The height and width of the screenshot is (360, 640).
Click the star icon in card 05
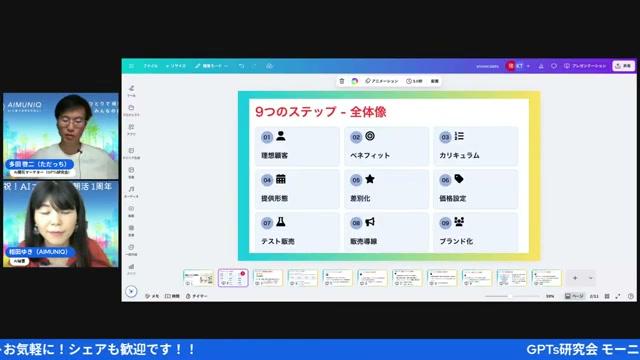click(370, 179)
